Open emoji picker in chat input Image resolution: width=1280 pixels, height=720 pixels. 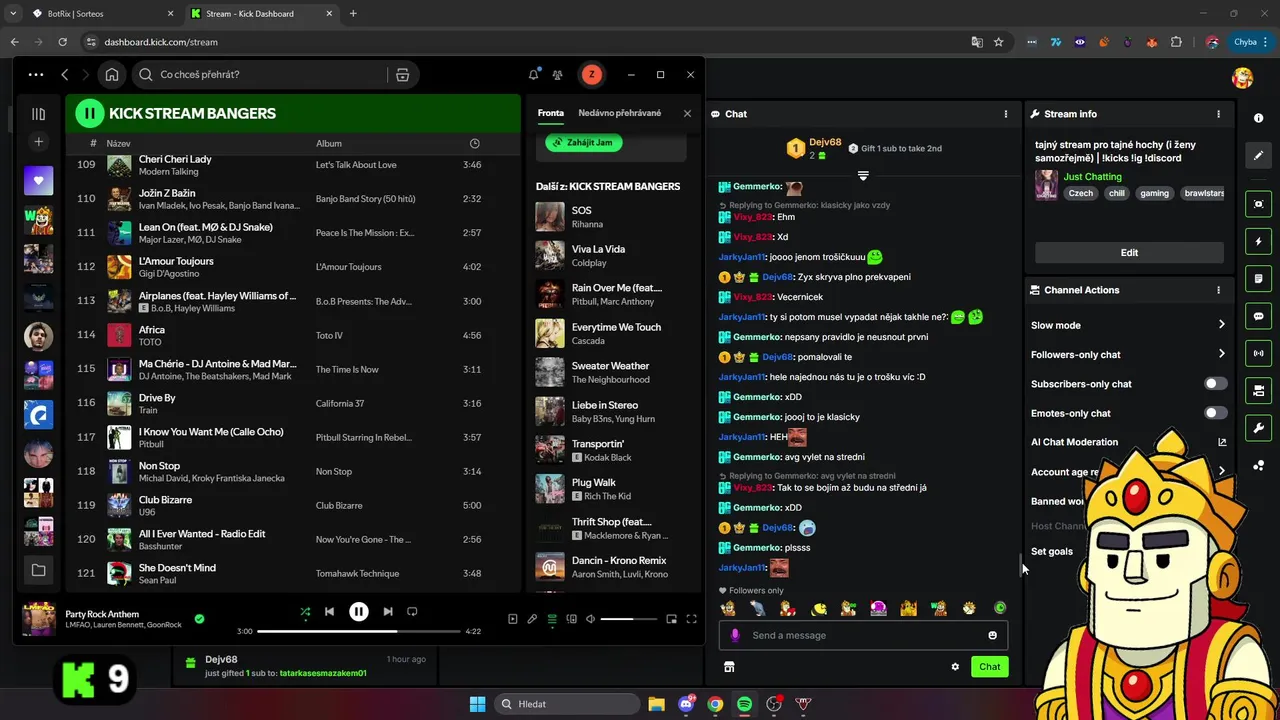click(x=992, y=635)
